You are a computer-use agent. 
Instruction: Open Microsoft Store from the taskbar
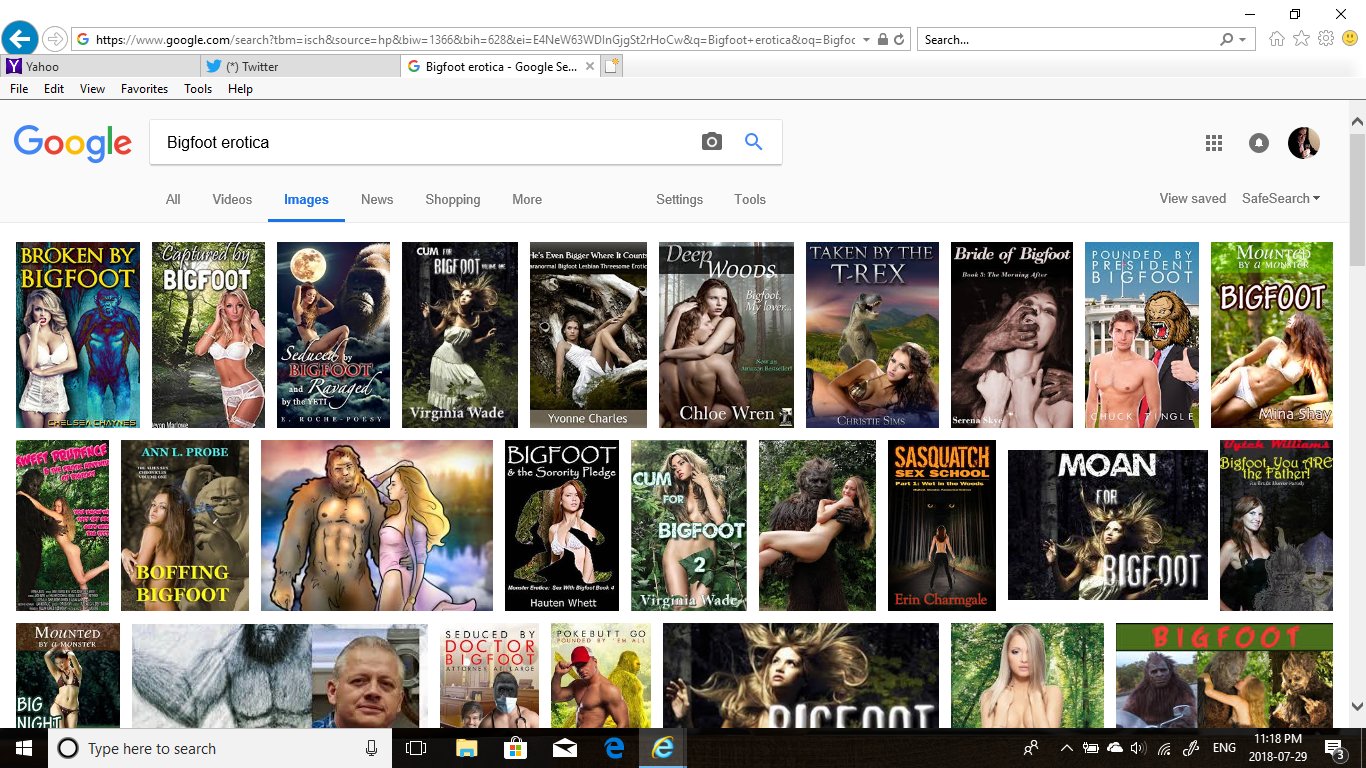coord(515,748)
